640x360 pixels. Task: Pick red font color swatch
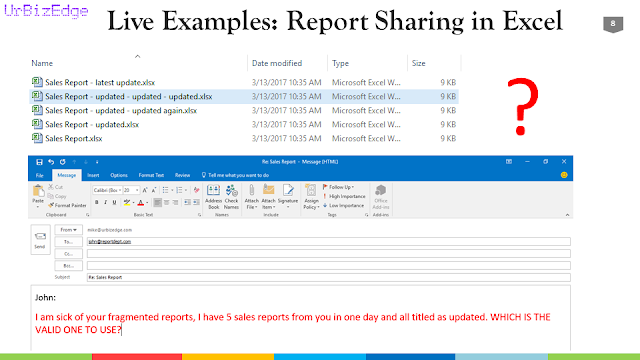(141, 202)
